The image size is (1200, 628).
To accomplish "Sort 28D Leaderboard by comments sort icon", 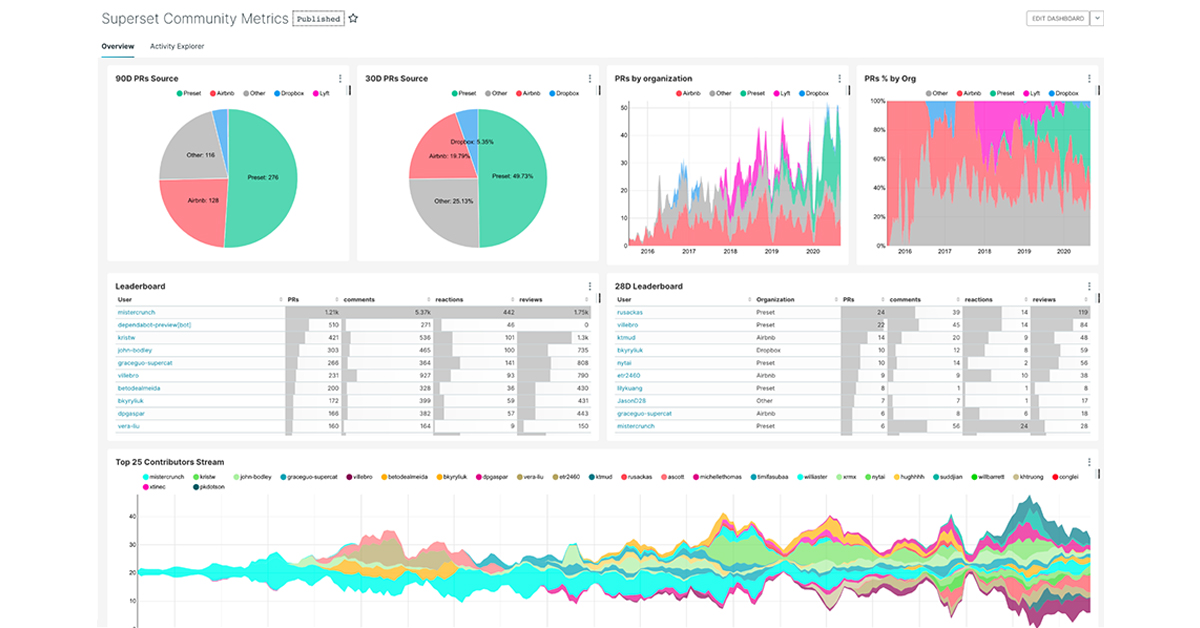I will pyautogui.click(x=957, y=300).
